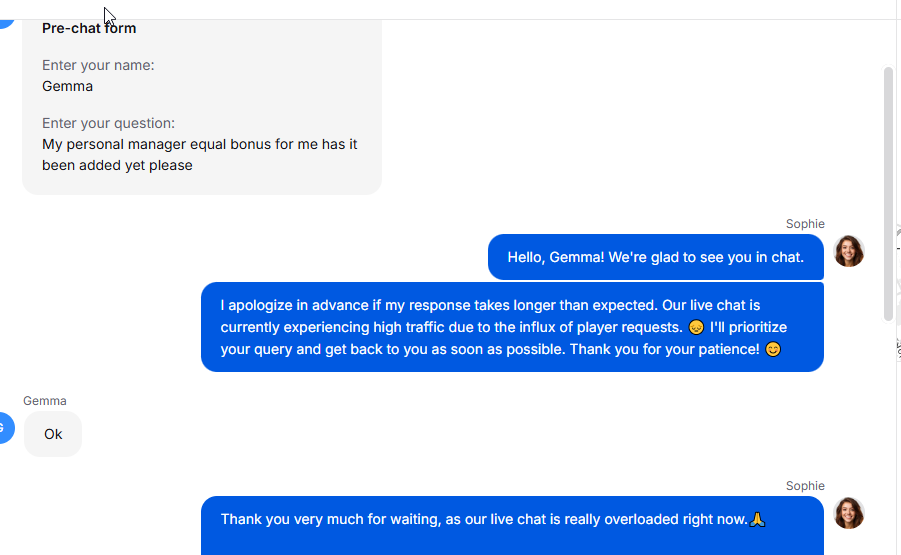Click the Gemma sender name above 'Ok'
This screenshot has height=555, width=901.
point(45,401)
